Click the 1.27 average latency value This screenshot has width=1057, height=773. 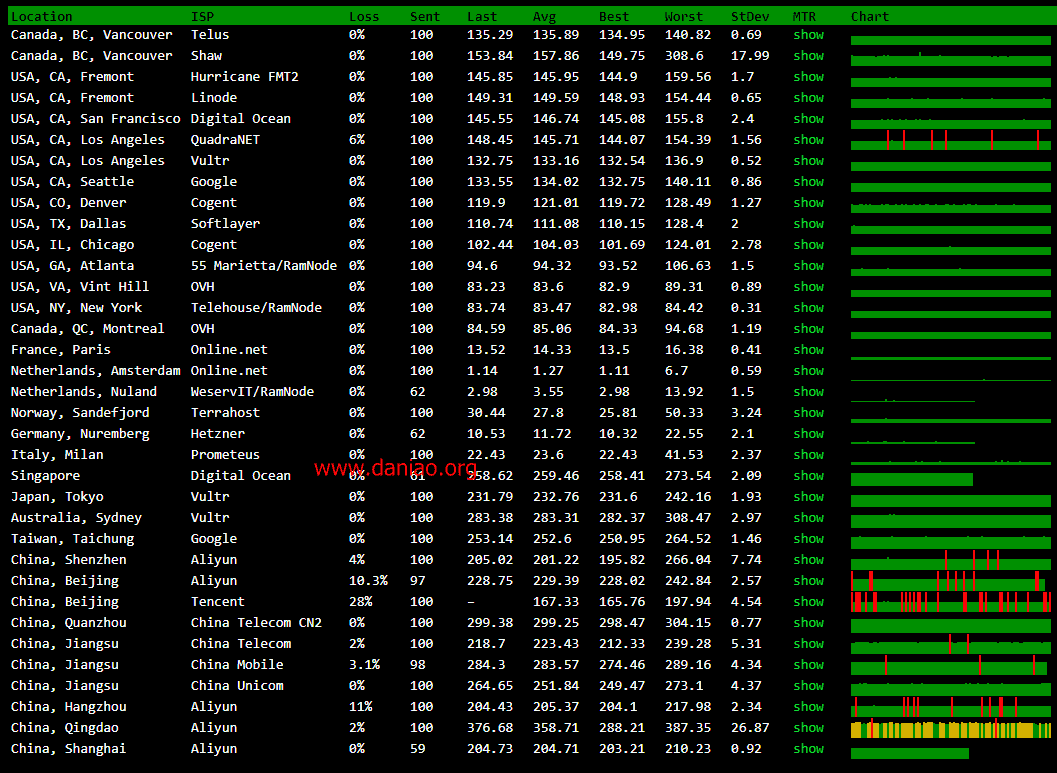click(x=548, y=371)
